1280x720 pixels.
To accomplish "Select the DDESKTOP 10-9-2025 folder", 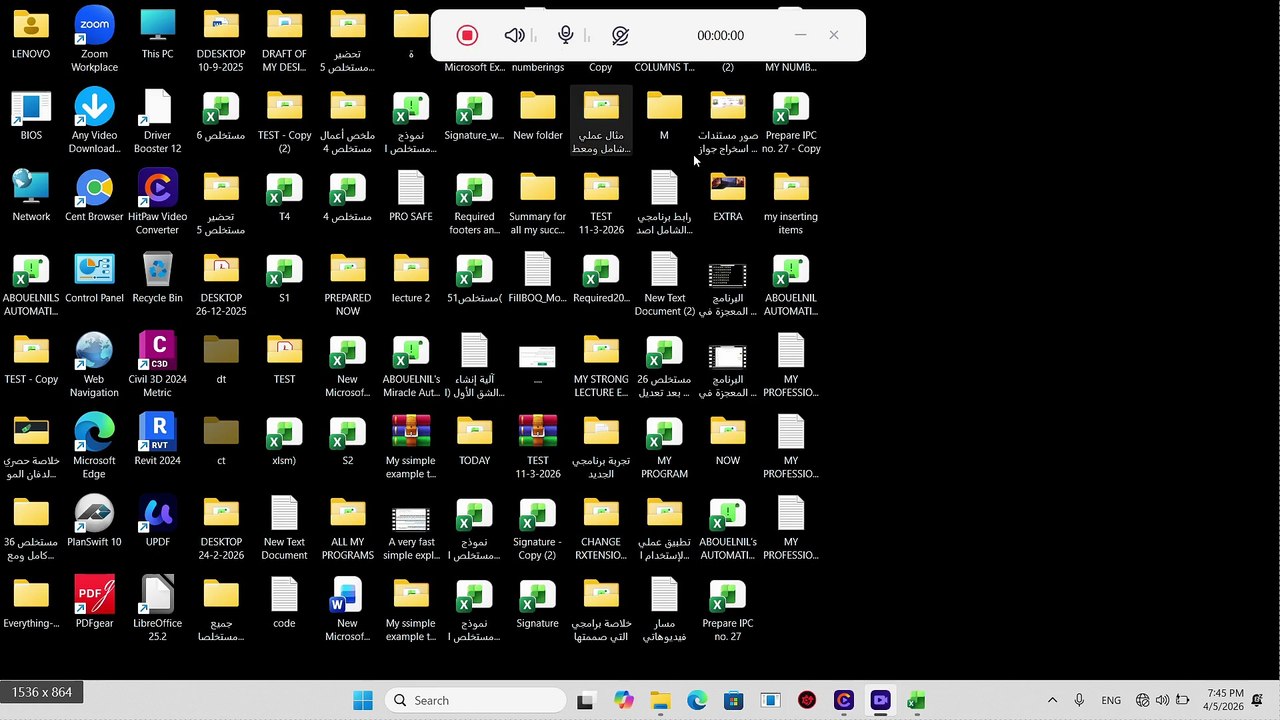I will click(x=221, y=40).
